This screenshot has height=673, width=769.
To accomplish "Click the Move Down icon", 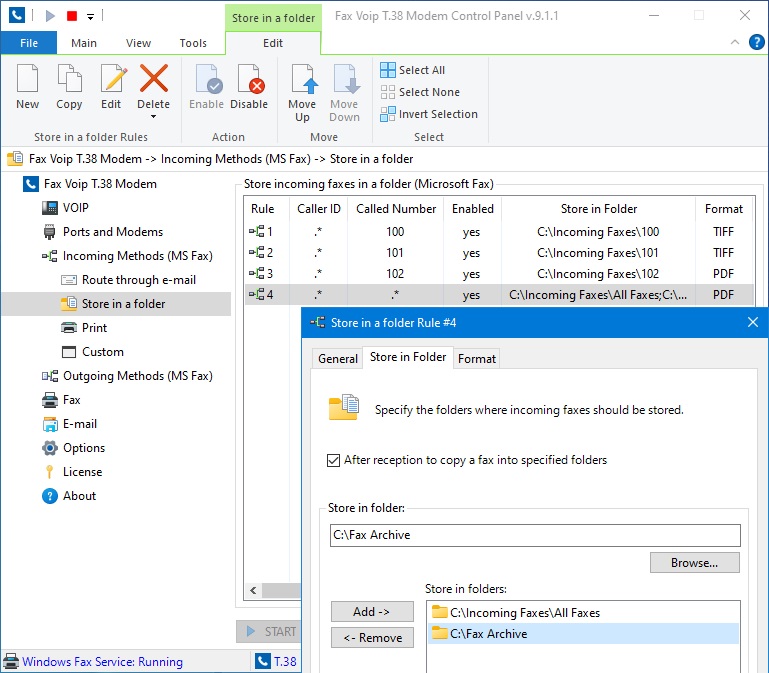I will tap(346, 78).
